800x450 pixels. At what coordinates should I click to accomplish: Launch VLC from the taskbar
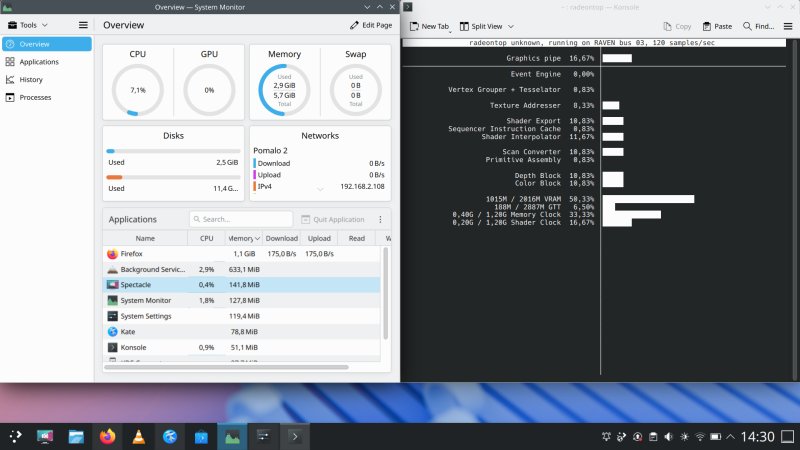(138, 437)
